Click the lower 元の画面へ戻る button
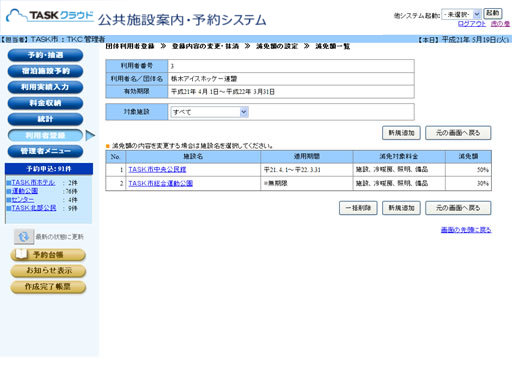The image size is (512, 384). (x=458, y=208)
